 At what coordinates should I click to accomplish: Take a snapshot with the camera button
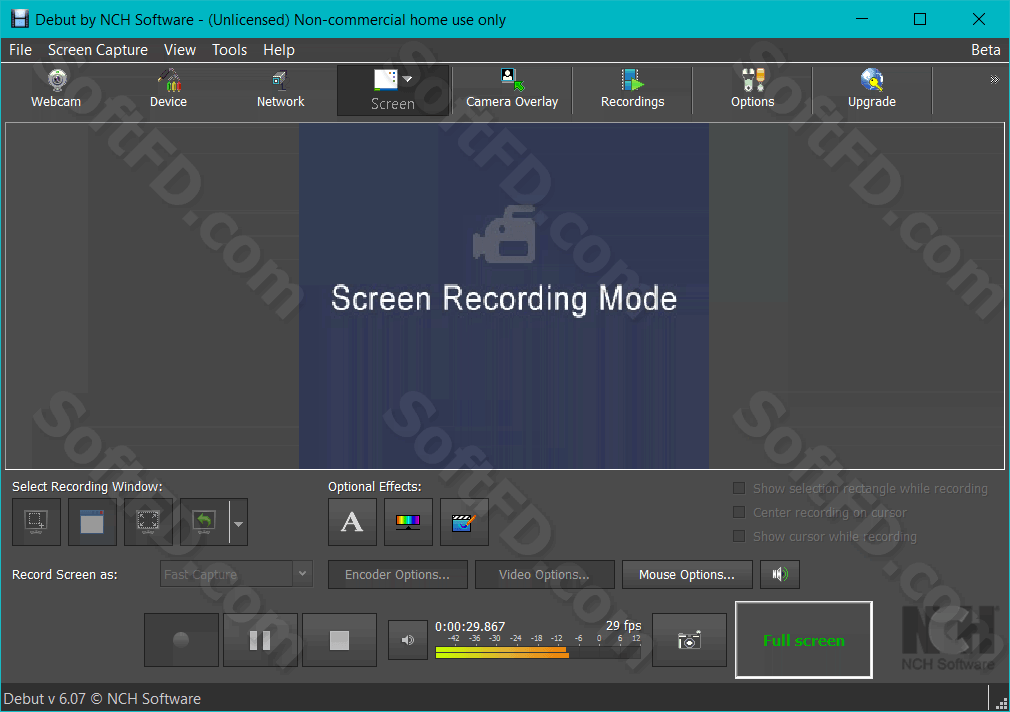(x=689, y=640)
